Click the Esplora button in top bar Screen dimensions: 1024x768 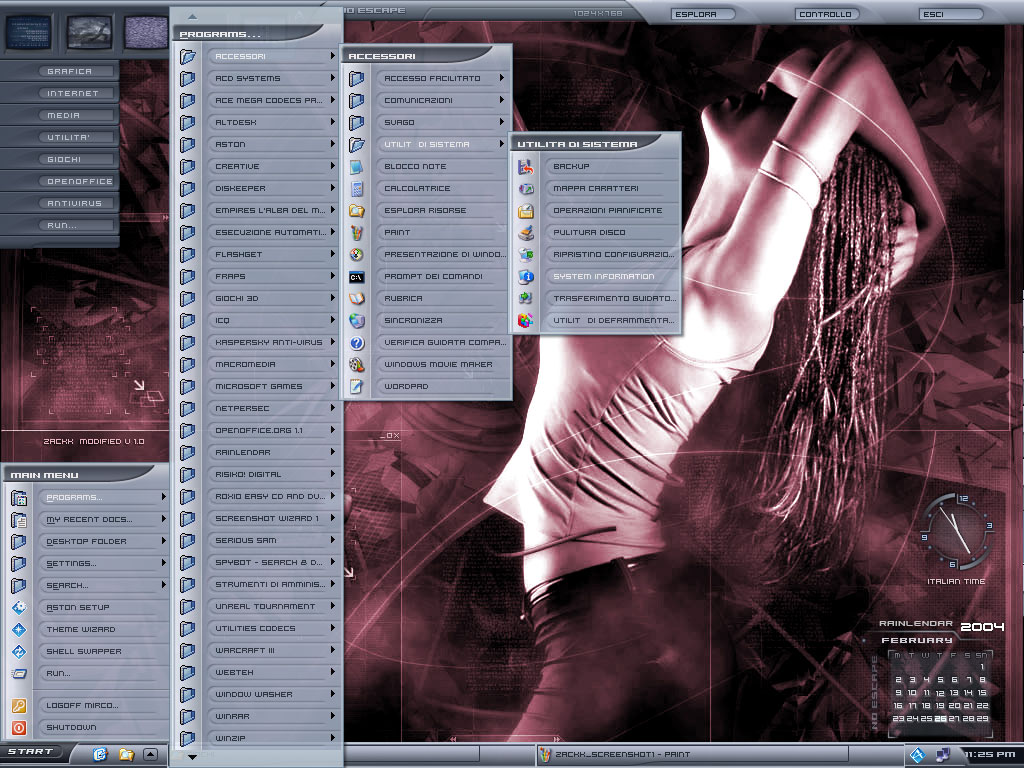[702, 14]
